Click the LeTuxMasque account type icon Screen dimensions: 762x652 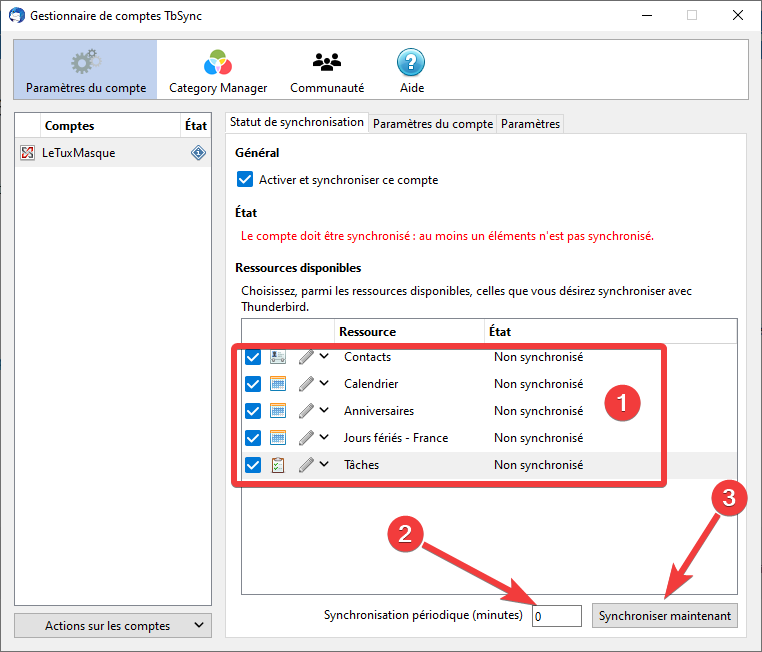click(x=28, y=153)
